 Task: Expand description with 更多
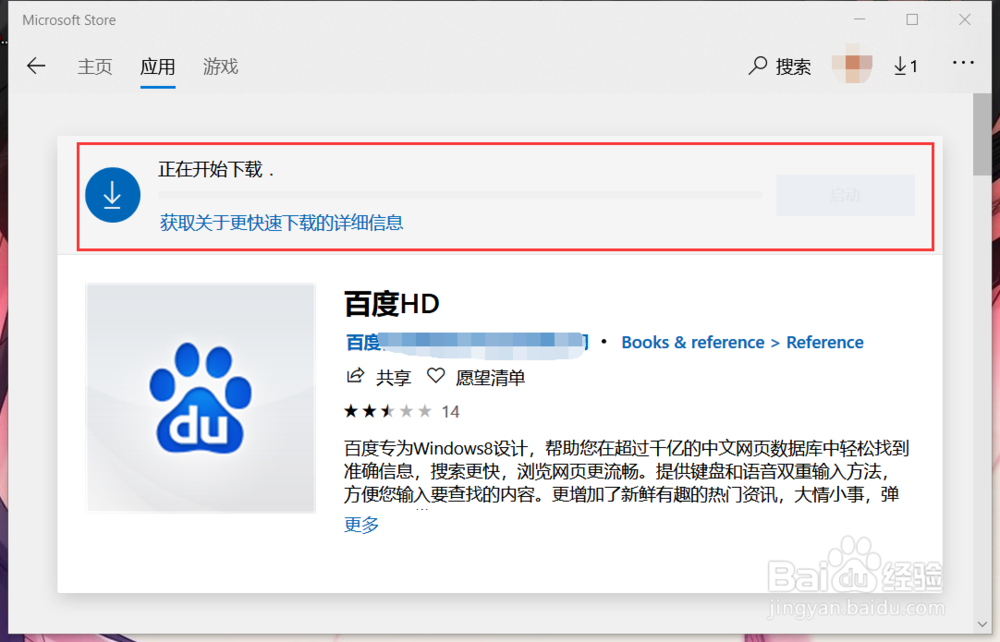(362, 525)
